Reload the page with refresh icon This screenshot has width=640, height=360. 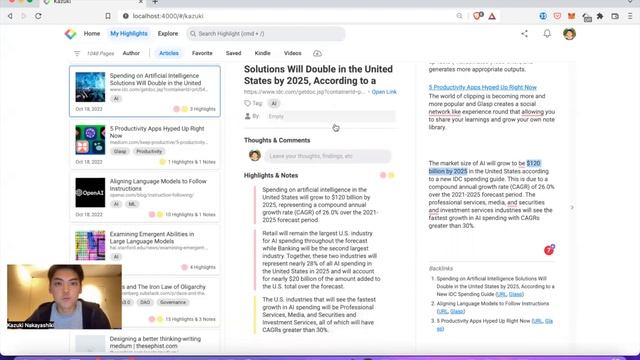click(x=38, y=16)
